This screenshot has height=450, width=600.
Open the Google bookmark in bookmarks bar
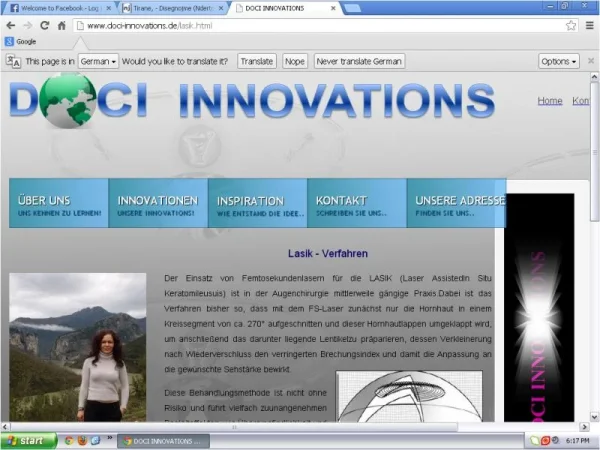pos(20,42)
